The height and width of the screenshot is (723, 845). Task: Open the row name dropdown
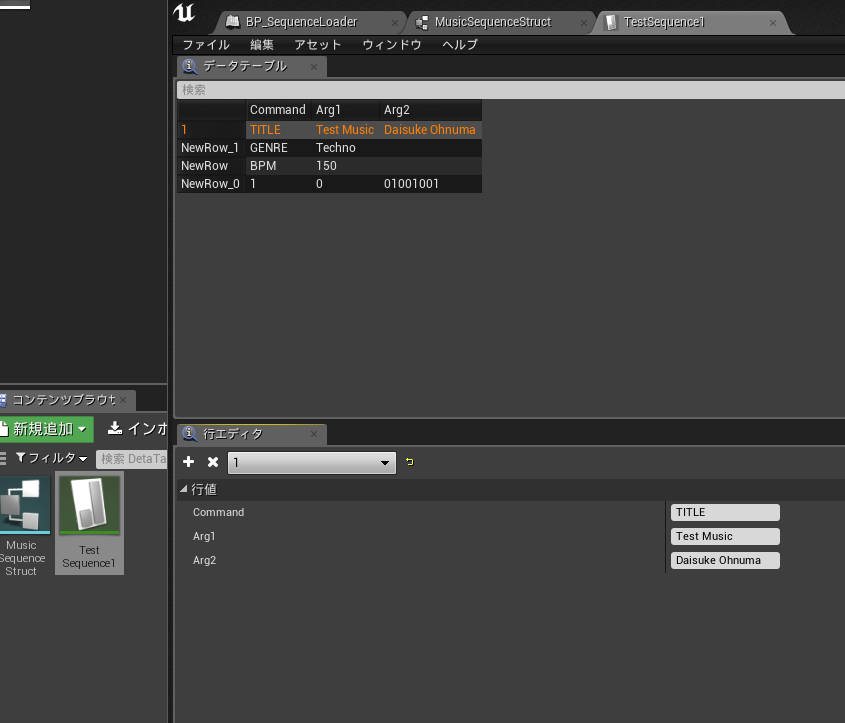tap(312, 463)
